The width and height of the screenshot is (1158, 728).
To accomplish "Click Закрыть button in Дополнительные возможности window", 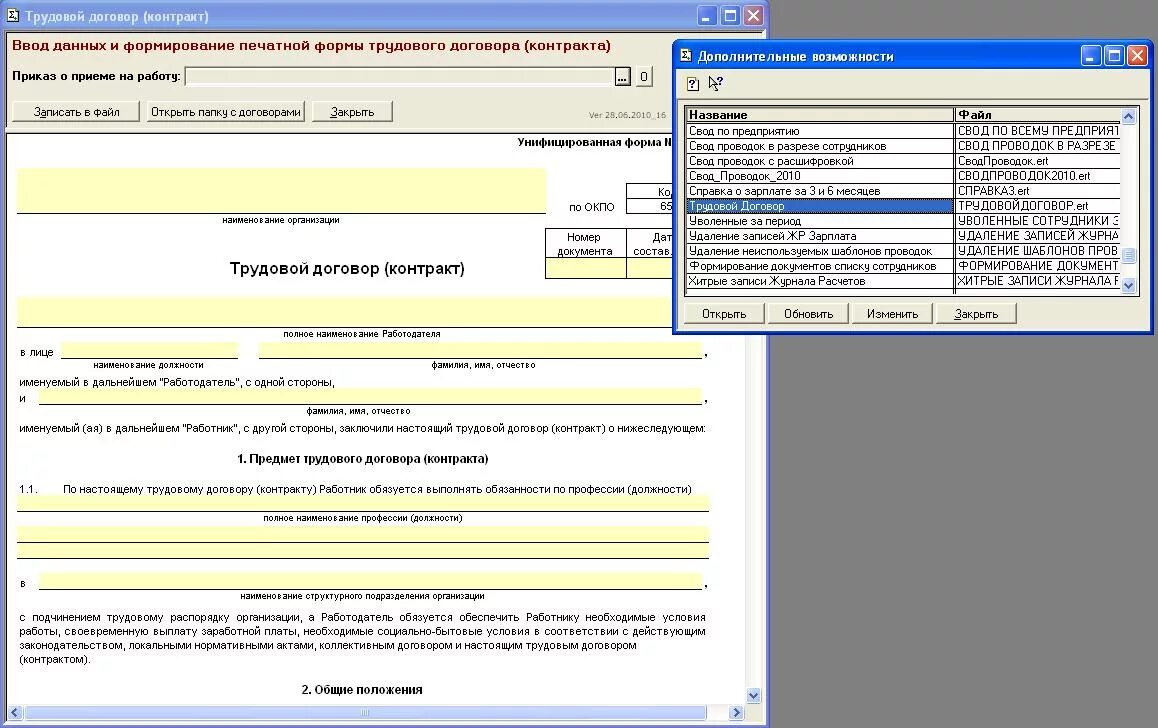I will tap(976, 314).
